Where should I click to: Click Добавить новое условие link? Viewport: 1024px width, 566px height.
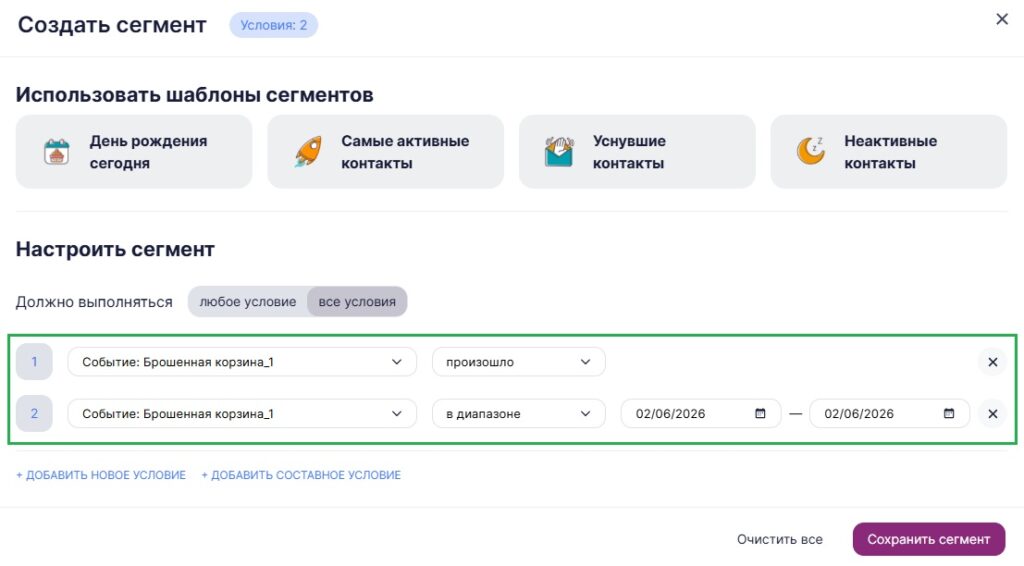point(101,475)
